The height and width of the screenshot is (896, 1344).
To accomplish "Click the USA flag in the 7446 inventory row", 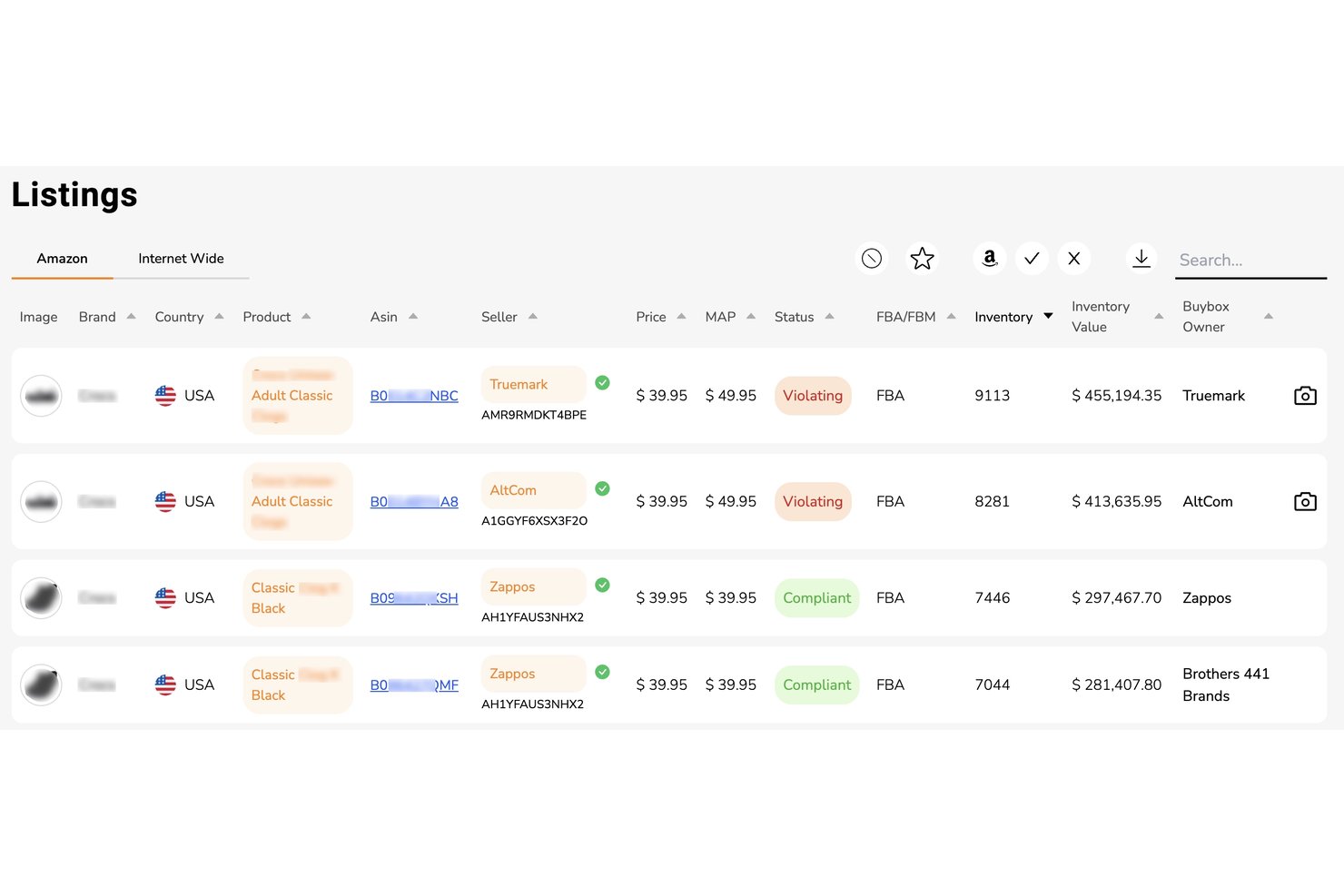I will click(165, 597).
